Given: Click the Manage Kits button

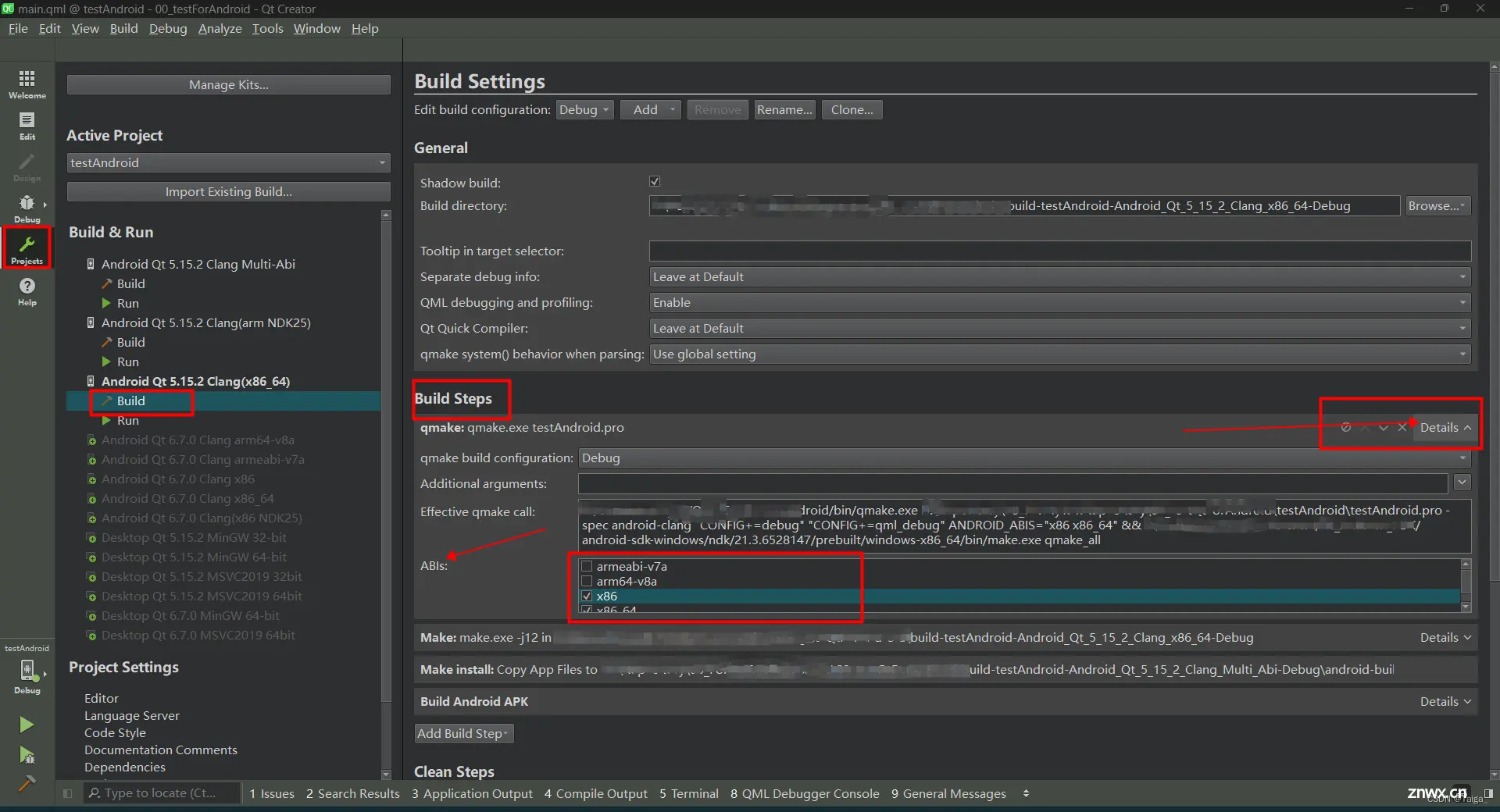Looking at the screenshot, I should click(228, 85).
